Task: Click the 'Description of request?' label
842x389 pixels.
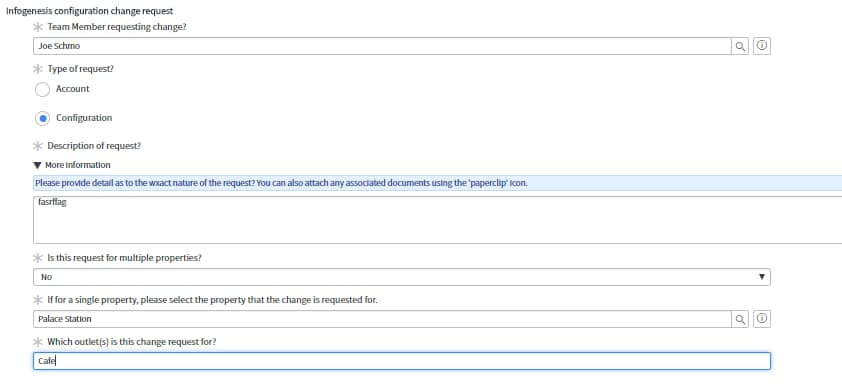Action: click(x=94, y=146)
